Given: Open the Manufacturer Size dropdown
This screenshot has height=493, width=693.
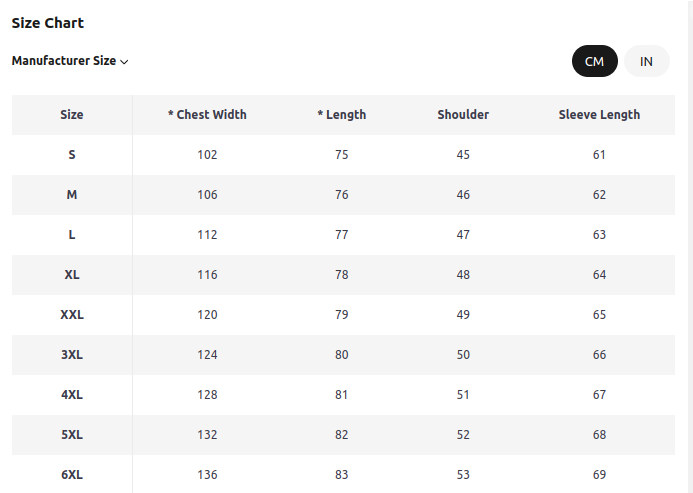Looking at the screenshot, I should 70,61.
